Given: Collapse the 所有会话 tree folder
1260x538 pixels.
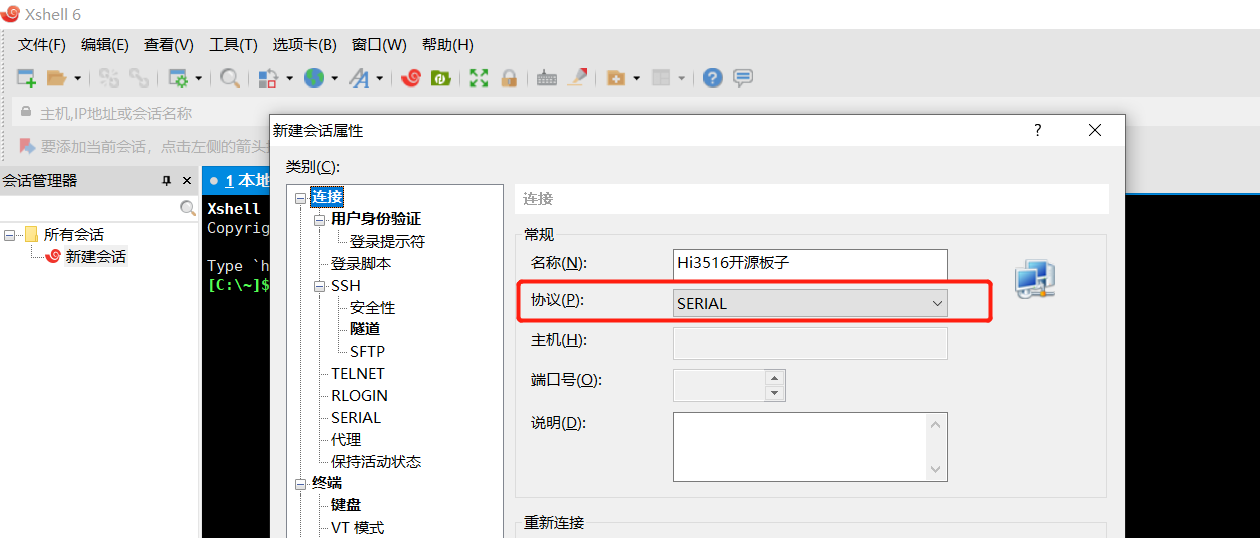Looking at the screenshot, I should (x=9, y=235).
